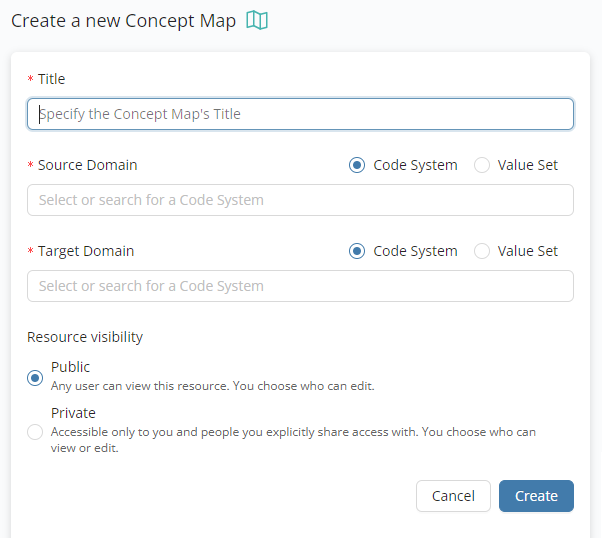Open the Source Domain Code System search dropdown
The height and width of the screenshot is (538, 602).
click(x=300, y=200)
